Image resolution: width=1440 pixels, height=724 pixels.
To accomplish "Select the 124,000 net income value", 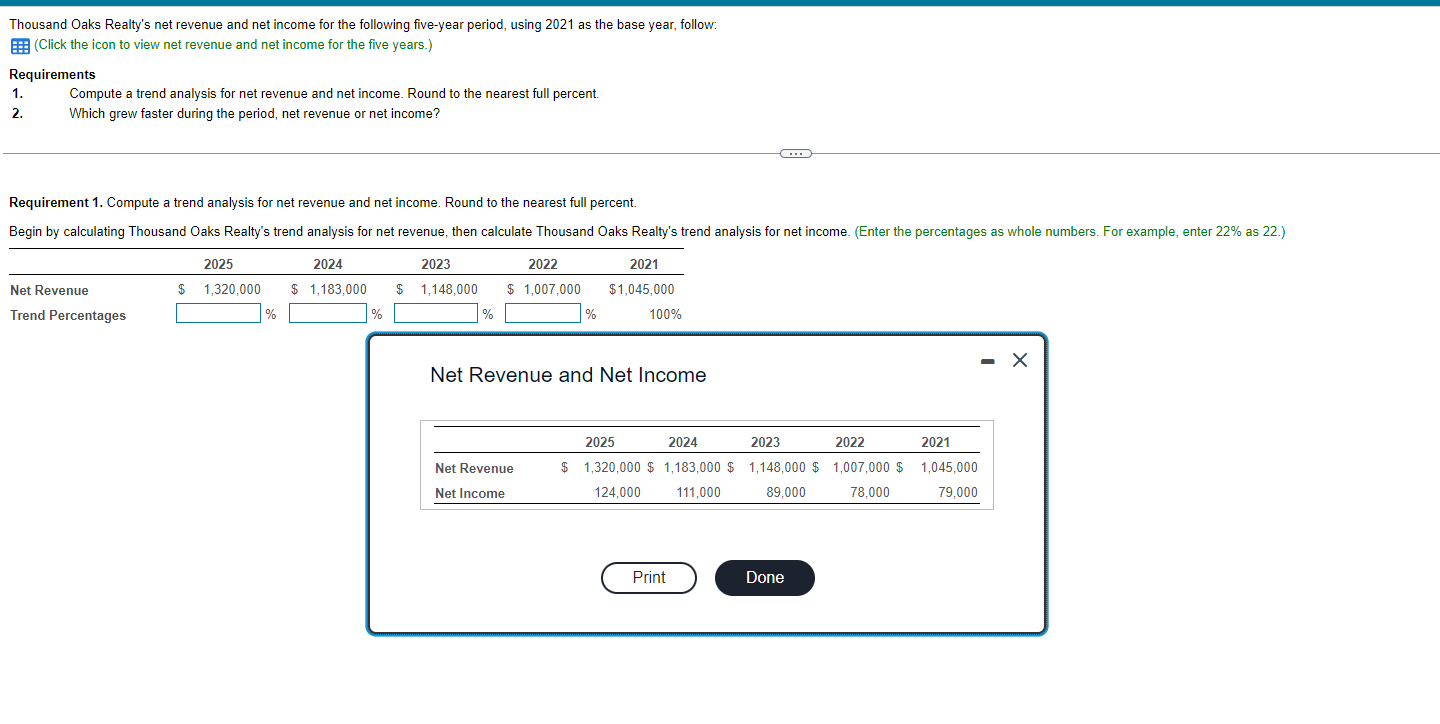I will point(617,493).
